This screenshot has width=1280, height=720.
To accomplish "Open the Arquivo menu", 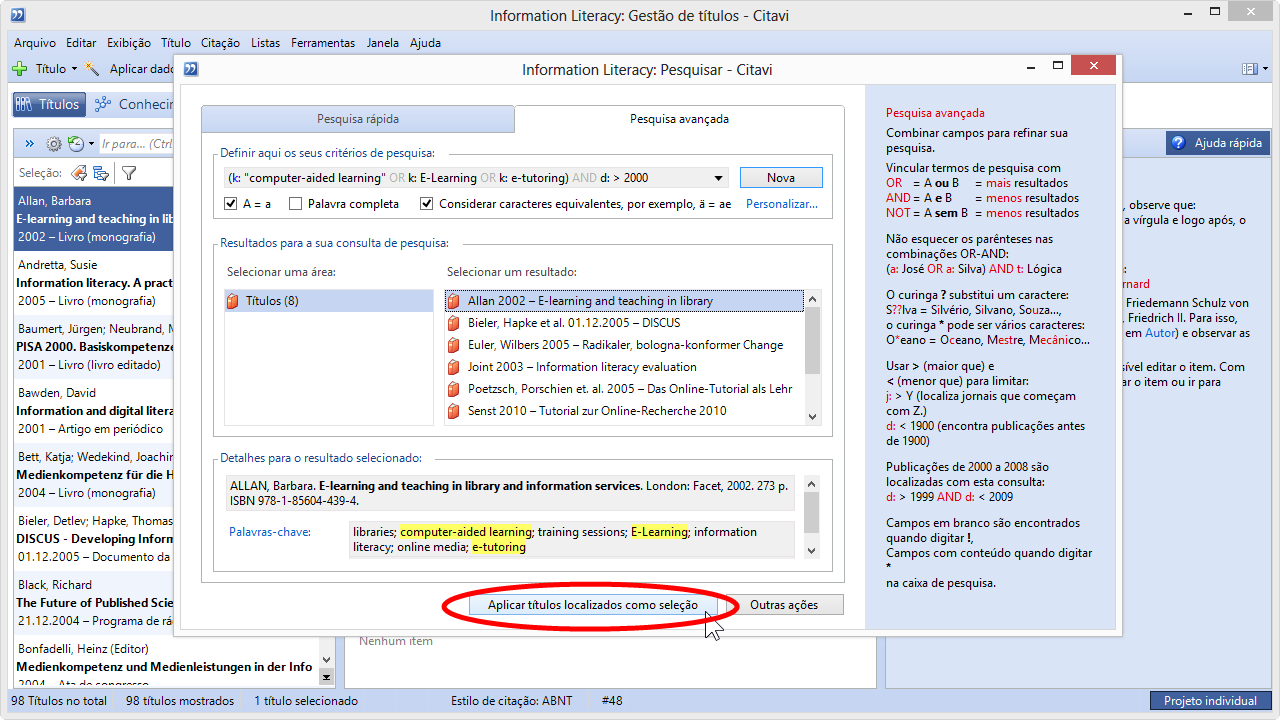I will (x=35, y=43).
